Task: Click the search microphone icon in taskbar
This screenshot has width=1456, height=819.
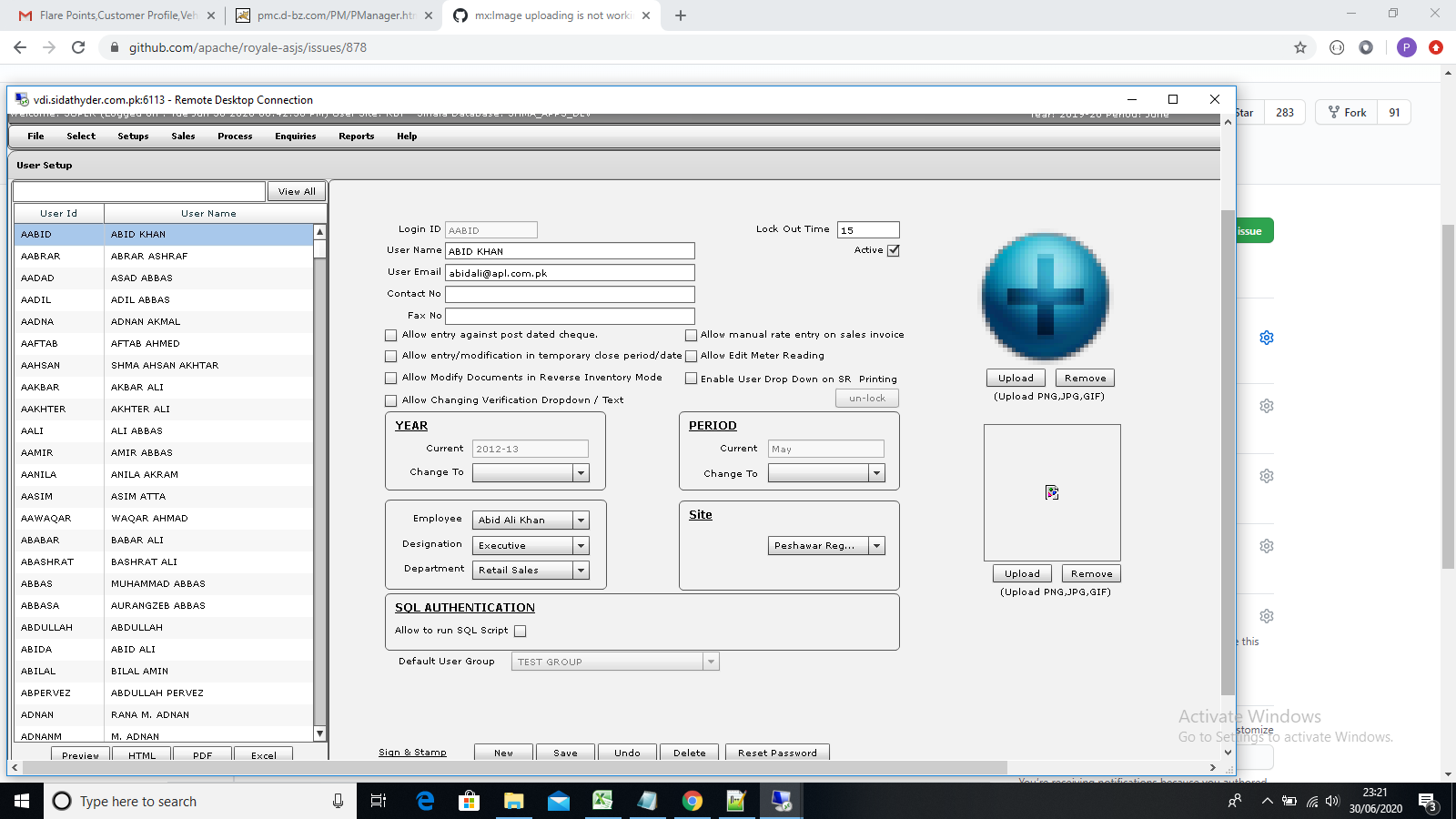Action: tap(337, 801)
